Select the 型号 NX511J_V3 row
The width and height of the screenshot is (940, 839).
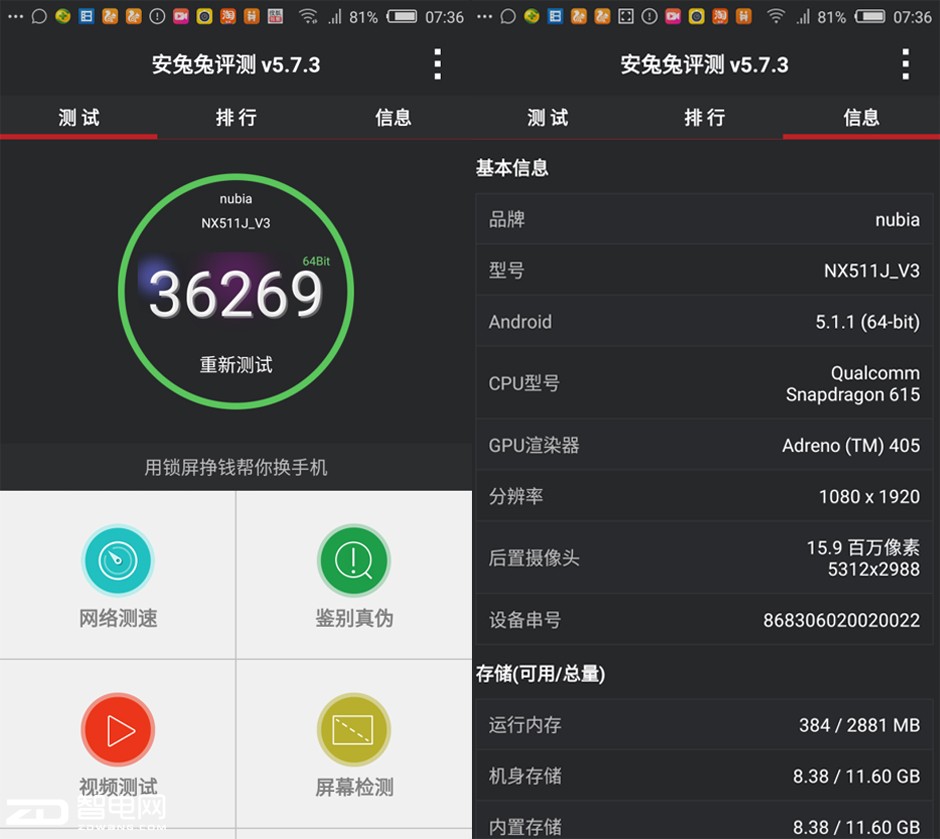tap(704, 270)
